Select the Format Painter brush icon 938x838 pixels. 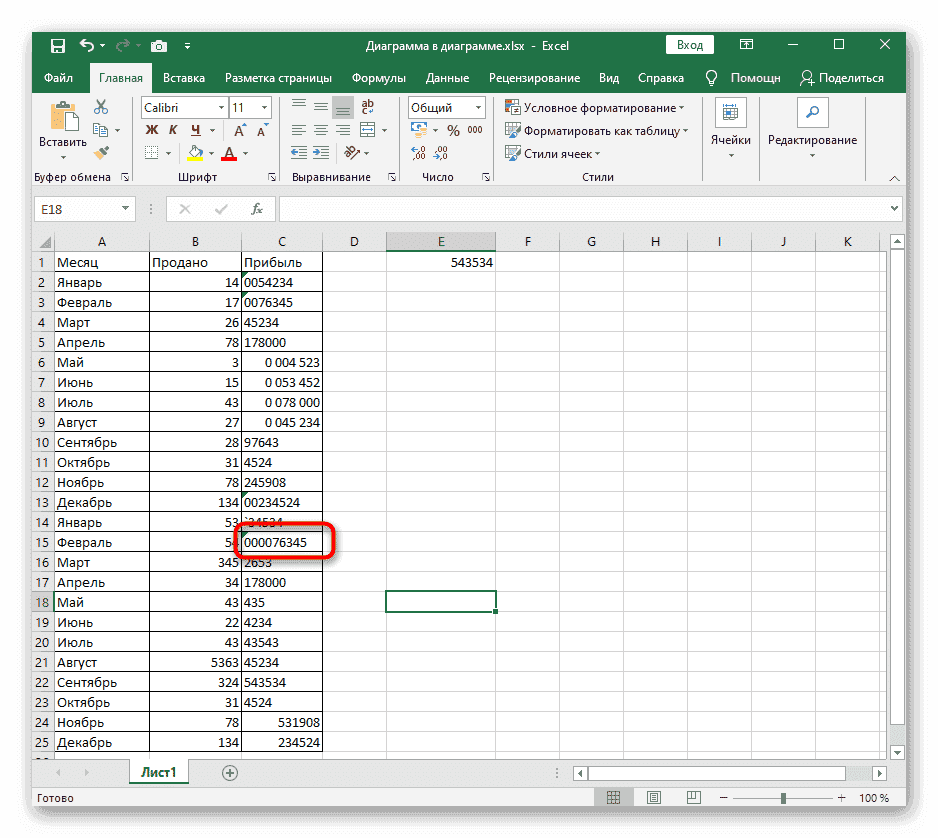(101, 152)
